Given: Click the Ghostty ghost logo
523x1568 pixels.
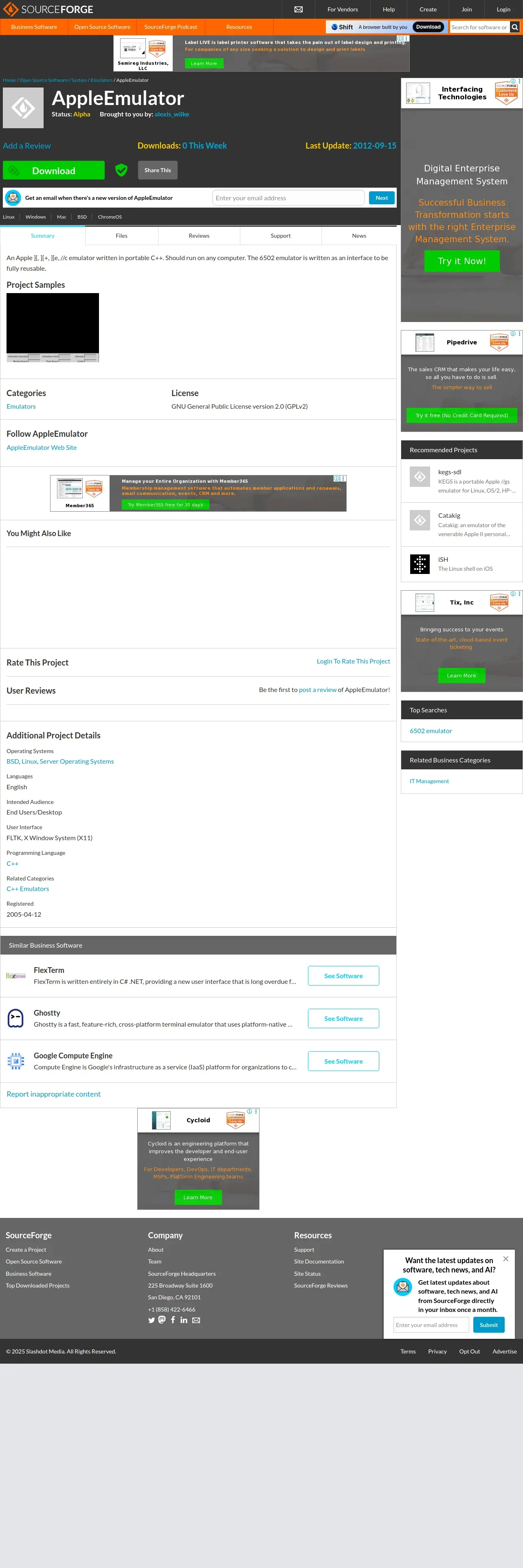Looking at the screenshot, I should 16,1018.
